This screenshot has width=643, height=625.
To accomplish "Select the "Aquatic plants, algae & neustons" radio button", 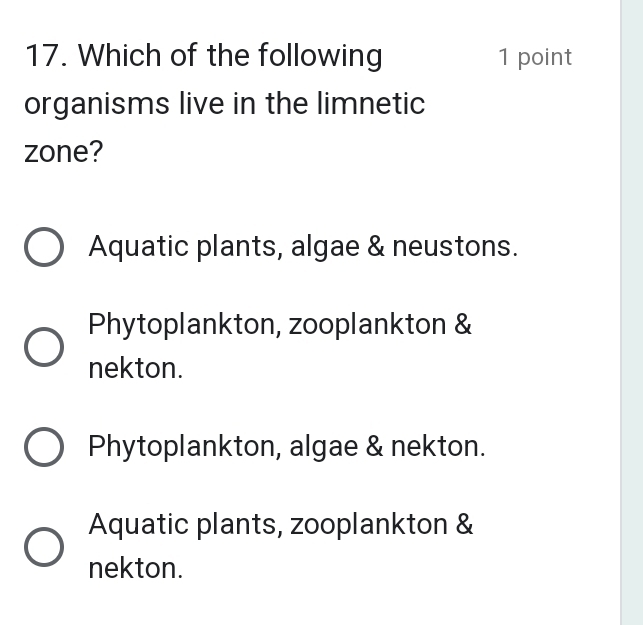I will coord(44,248).
